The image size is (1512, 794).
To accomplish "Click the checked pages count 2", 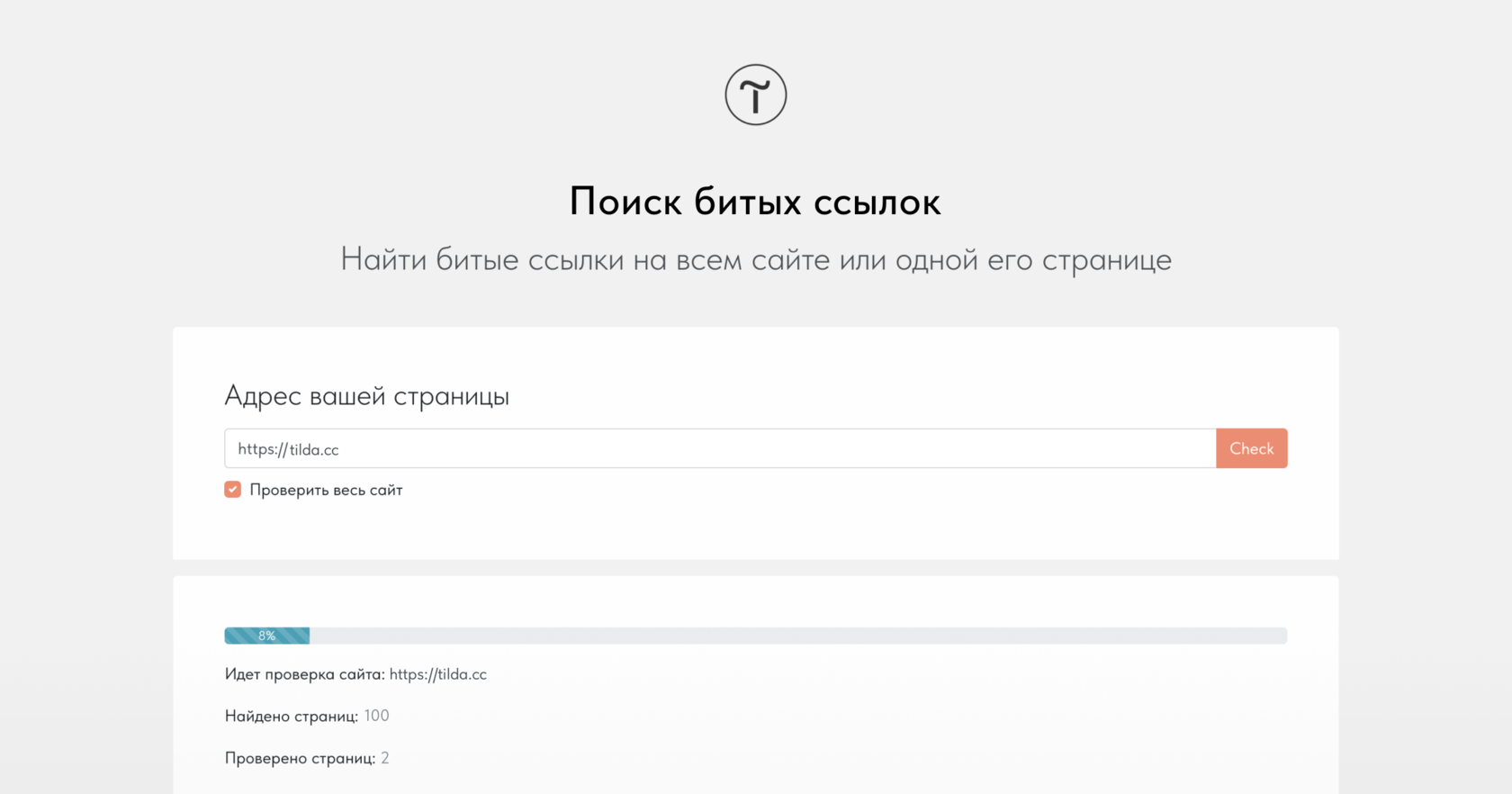I will pyautogui.click(x=385, y=758).
